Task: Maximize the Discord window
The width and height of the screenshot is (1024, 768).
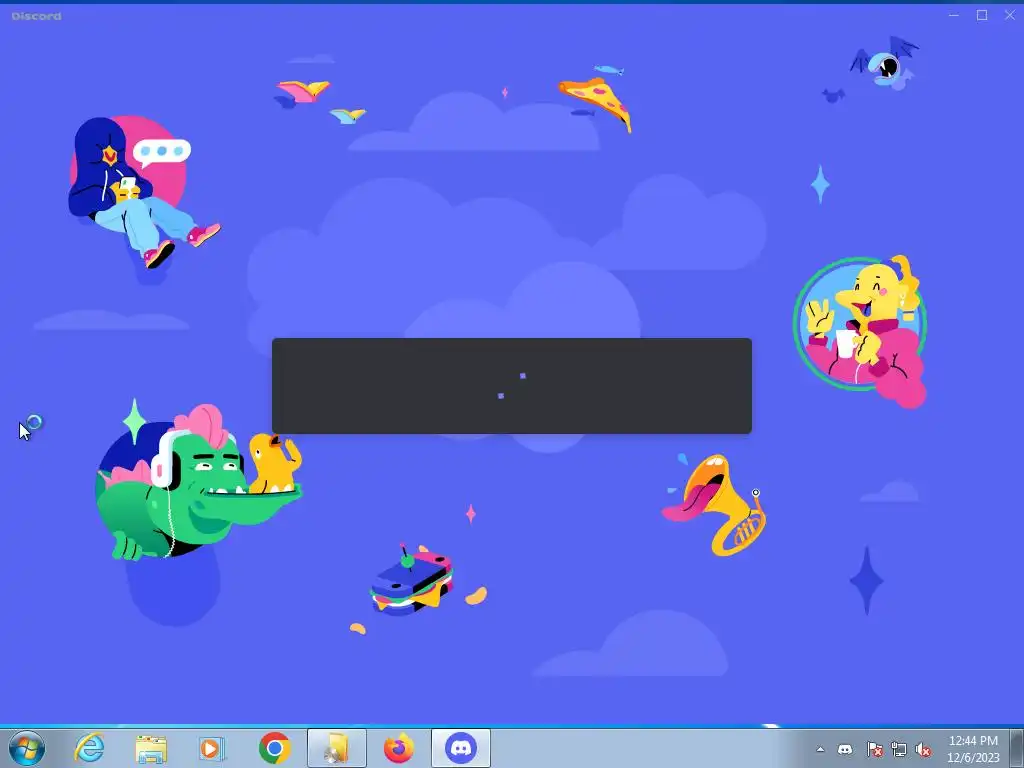Action: click(x=982, y=15)
